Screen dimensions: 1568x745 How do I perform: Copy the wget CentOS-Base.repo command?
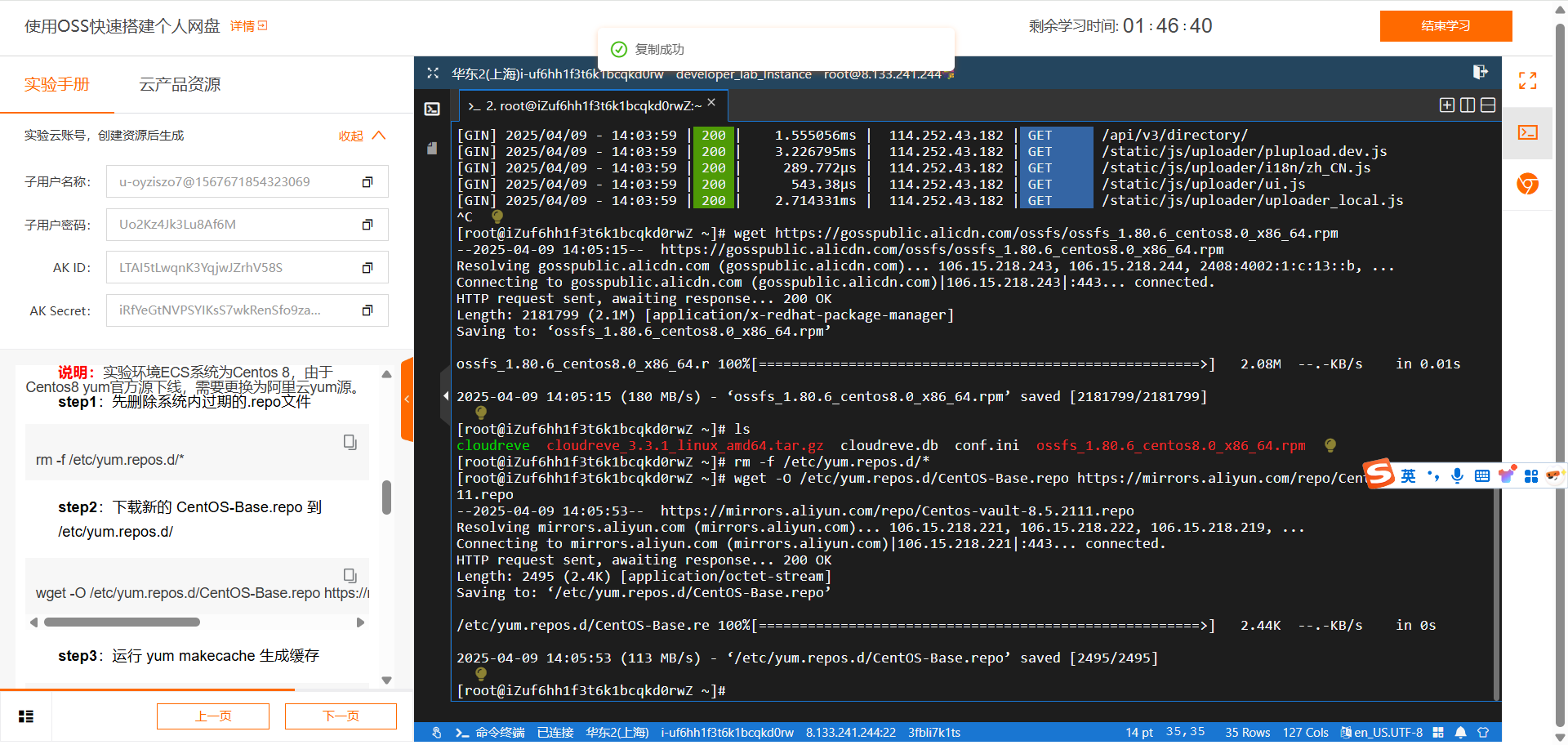[350, 575]
